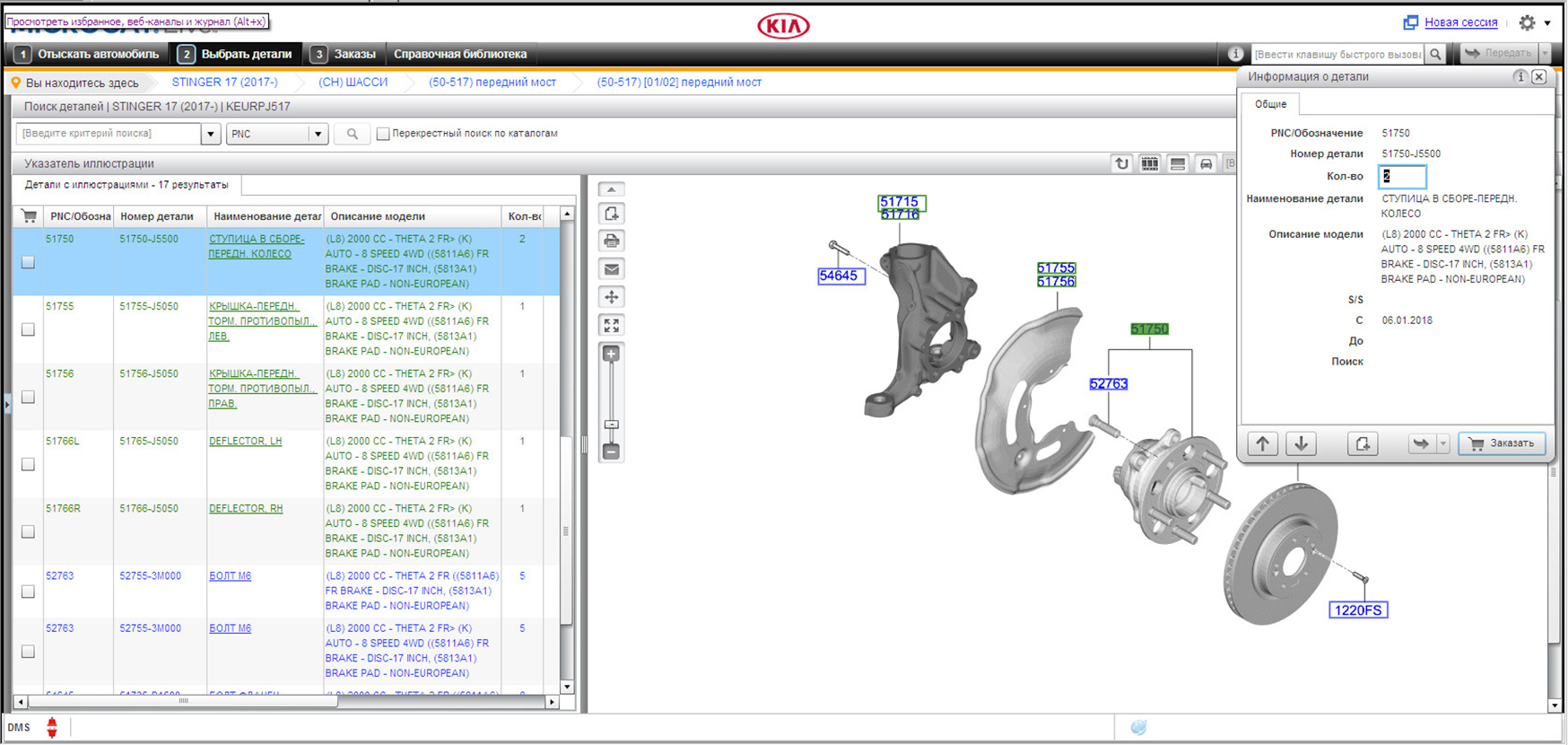Open the PNC search type dropdown

click(x=318, y=134)
